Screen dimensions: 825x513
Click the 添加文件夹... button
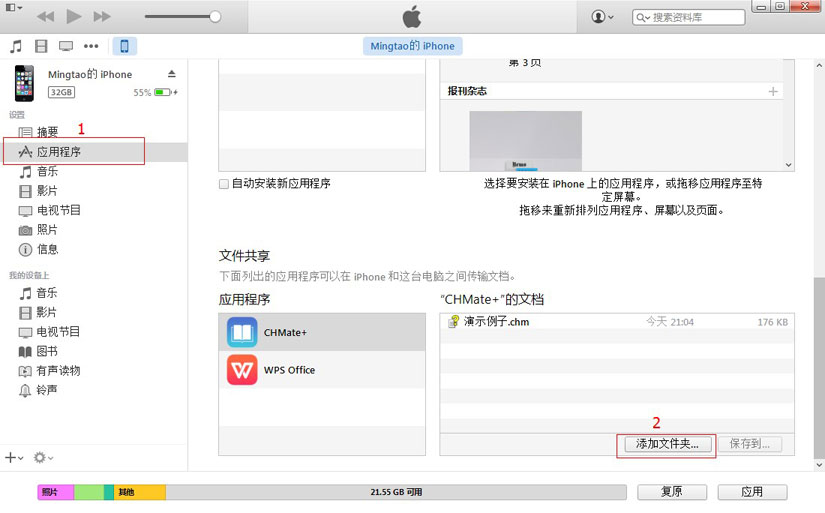[668, 444]
